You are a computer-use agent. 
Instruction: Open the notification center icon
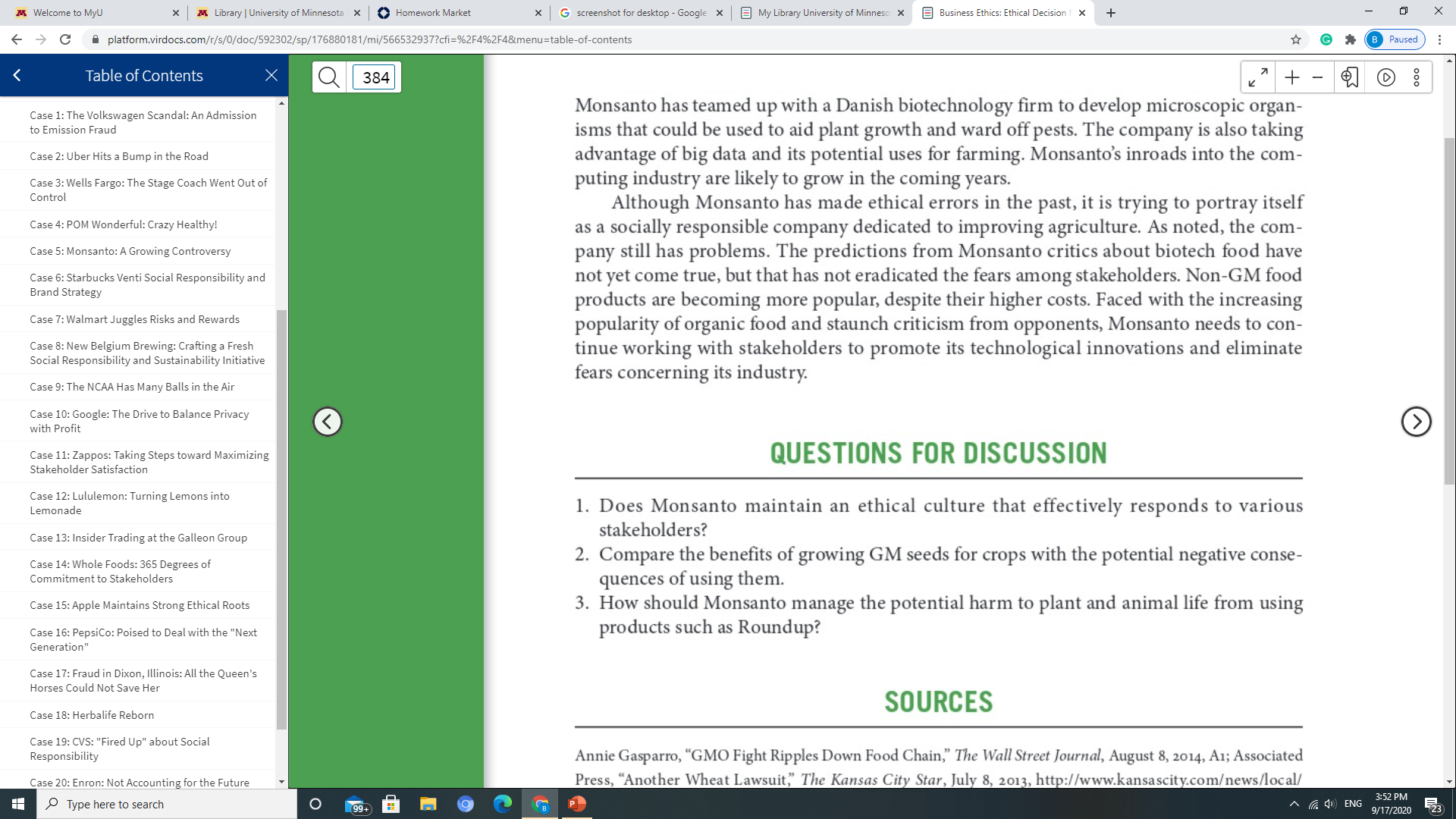click(1432, 805)
